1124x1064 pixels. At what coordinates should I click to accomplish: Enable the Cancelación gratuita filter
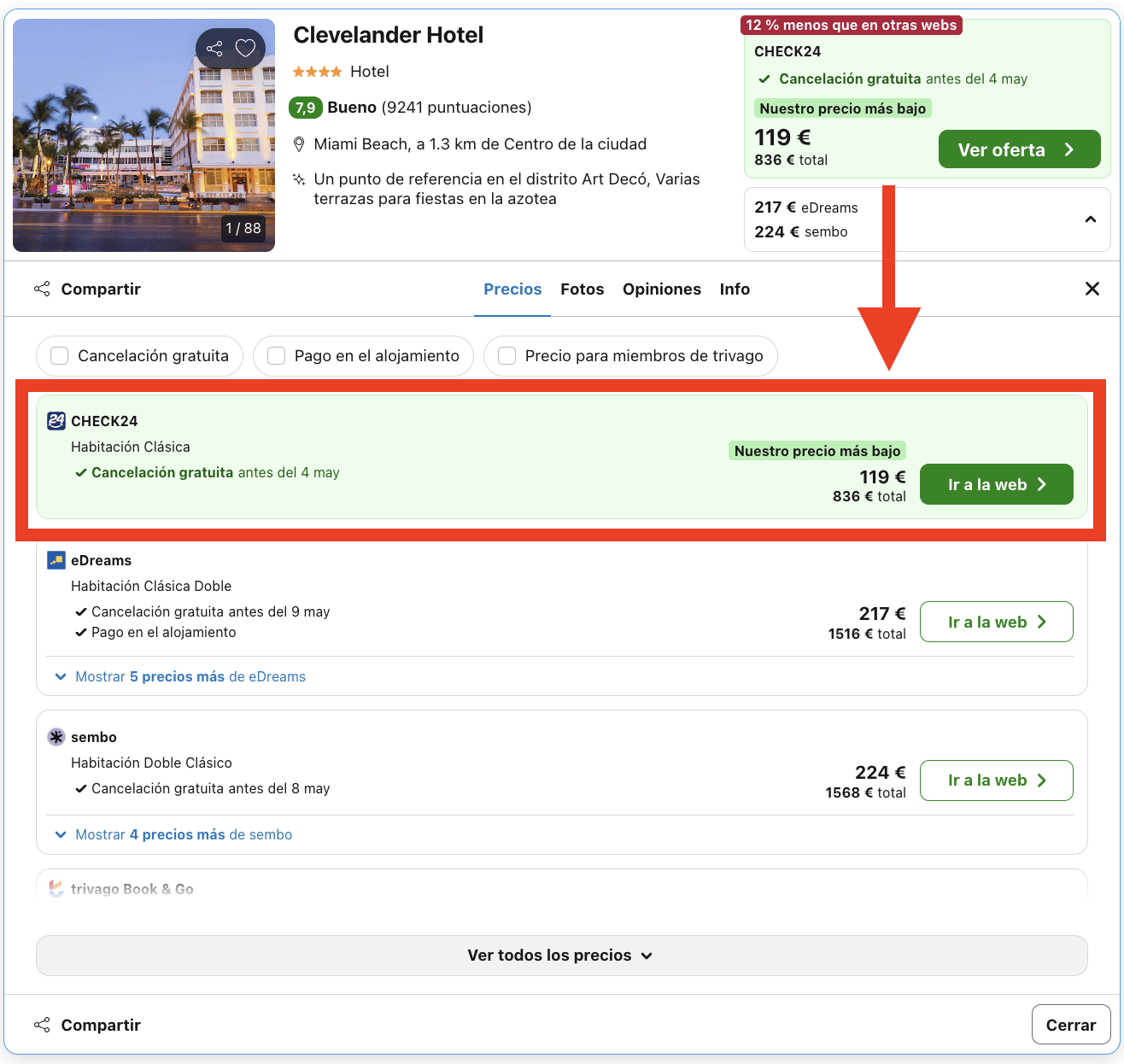click(59, 356)
